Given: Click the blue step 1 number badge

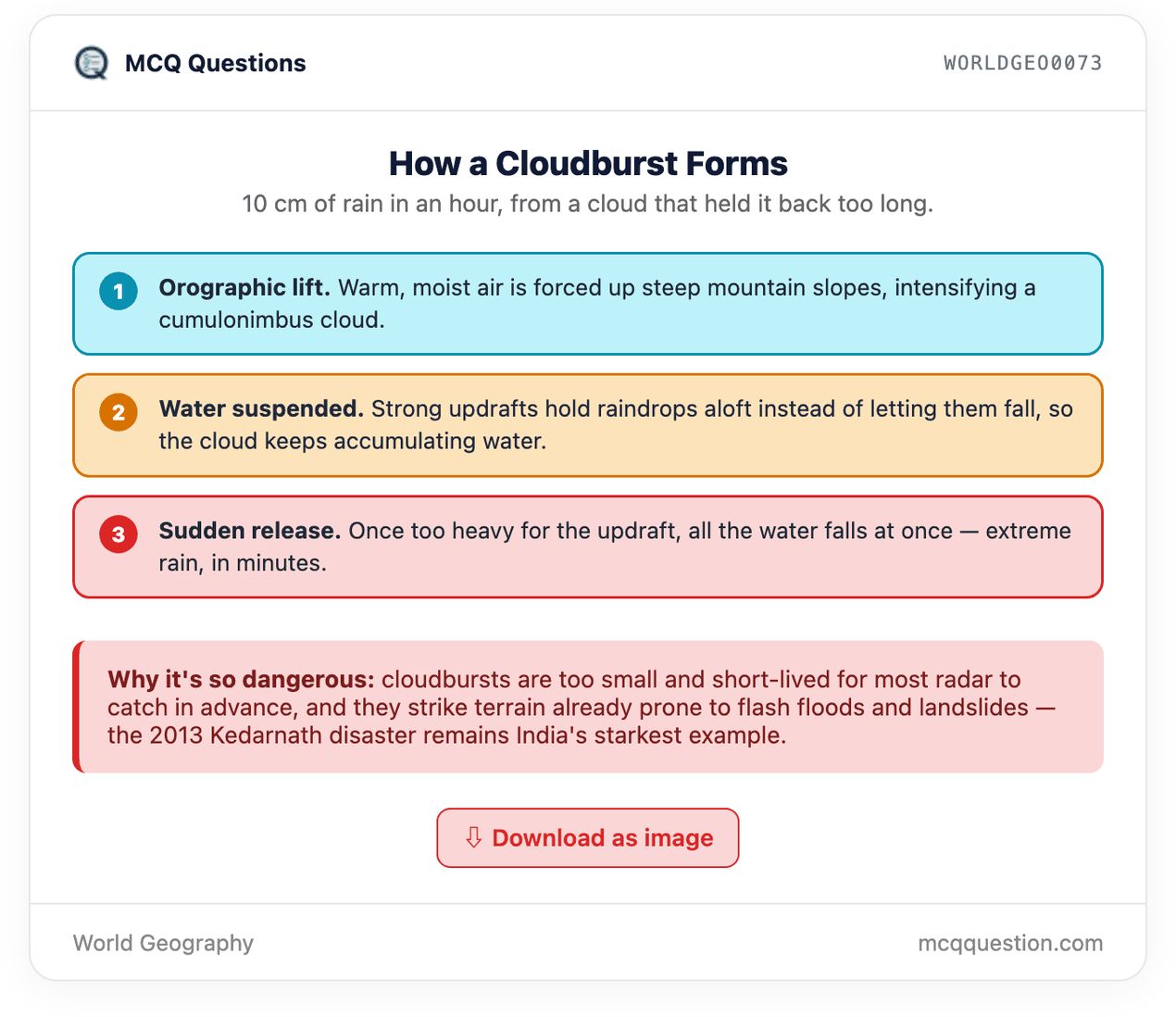Looking at the screenshot, I should pos(119,292).
